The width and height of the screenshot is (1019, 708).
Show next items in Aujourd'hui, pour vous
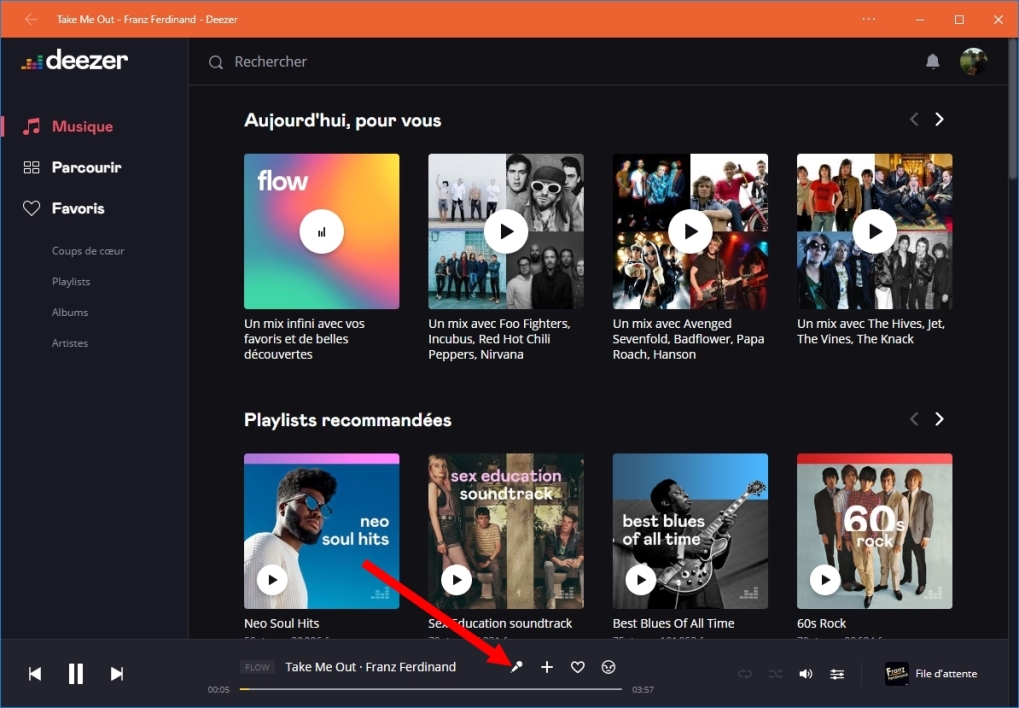click(939, 120)
